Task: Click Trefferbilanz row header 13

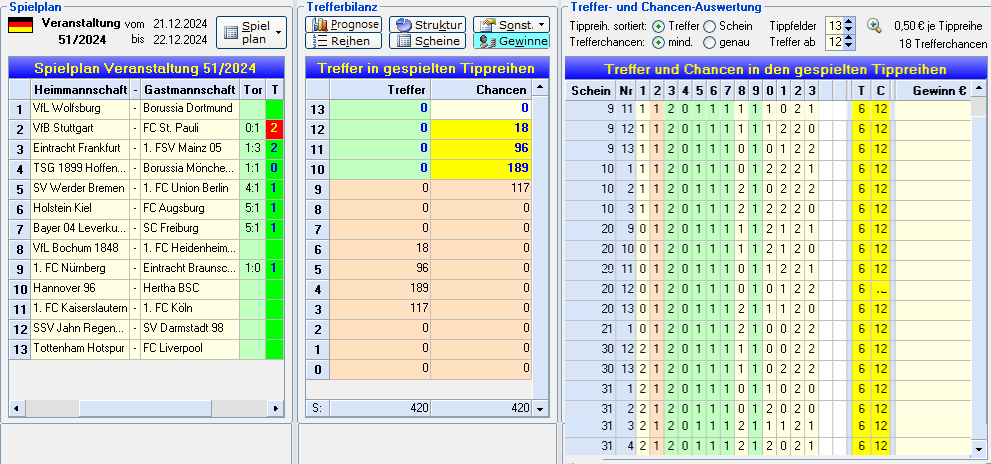Action: click(318, 109)
